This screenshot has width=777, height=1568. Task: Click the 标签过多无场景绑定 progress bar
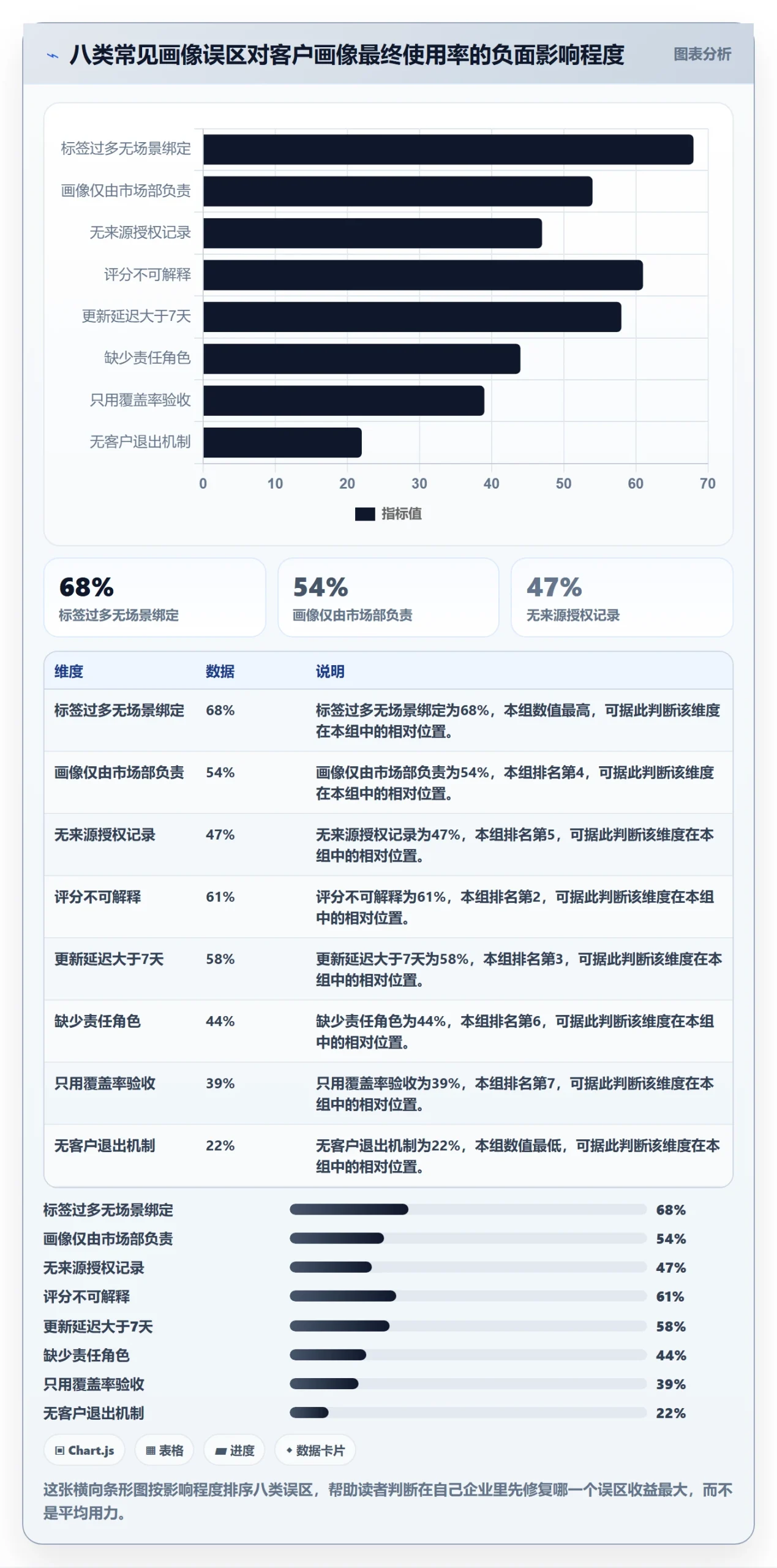(468, 1209)
